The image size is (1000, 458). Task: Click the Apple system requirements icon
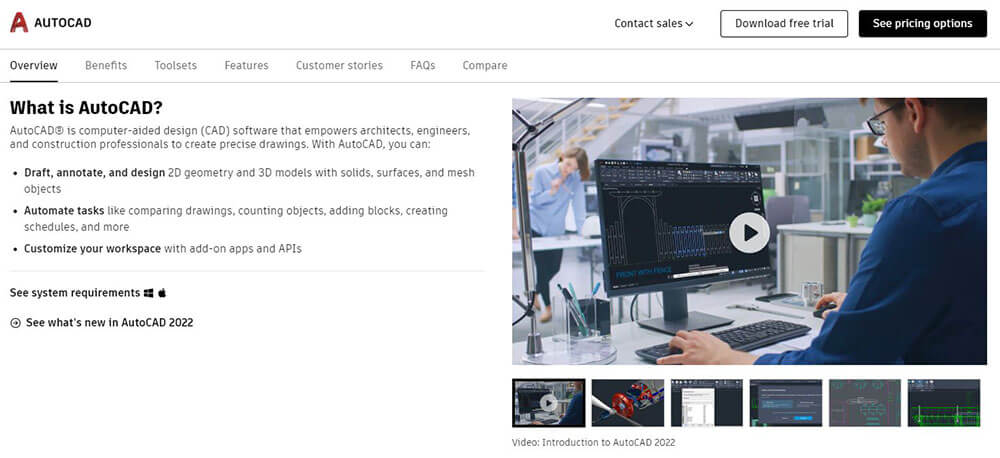click(x=162, y=293)
